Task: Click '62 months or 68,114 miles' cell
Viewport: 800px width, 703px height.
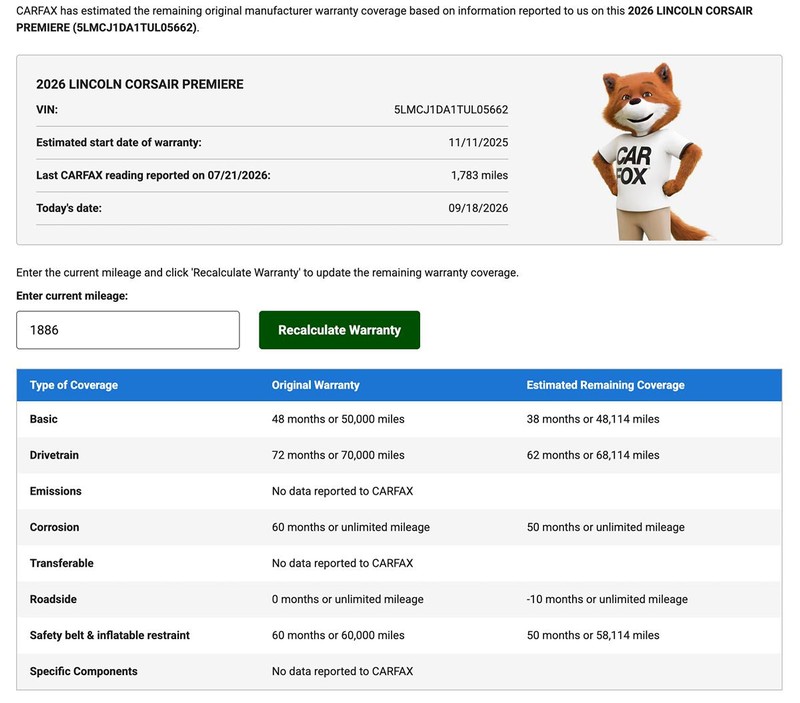Action: click(x=593, y=455)
